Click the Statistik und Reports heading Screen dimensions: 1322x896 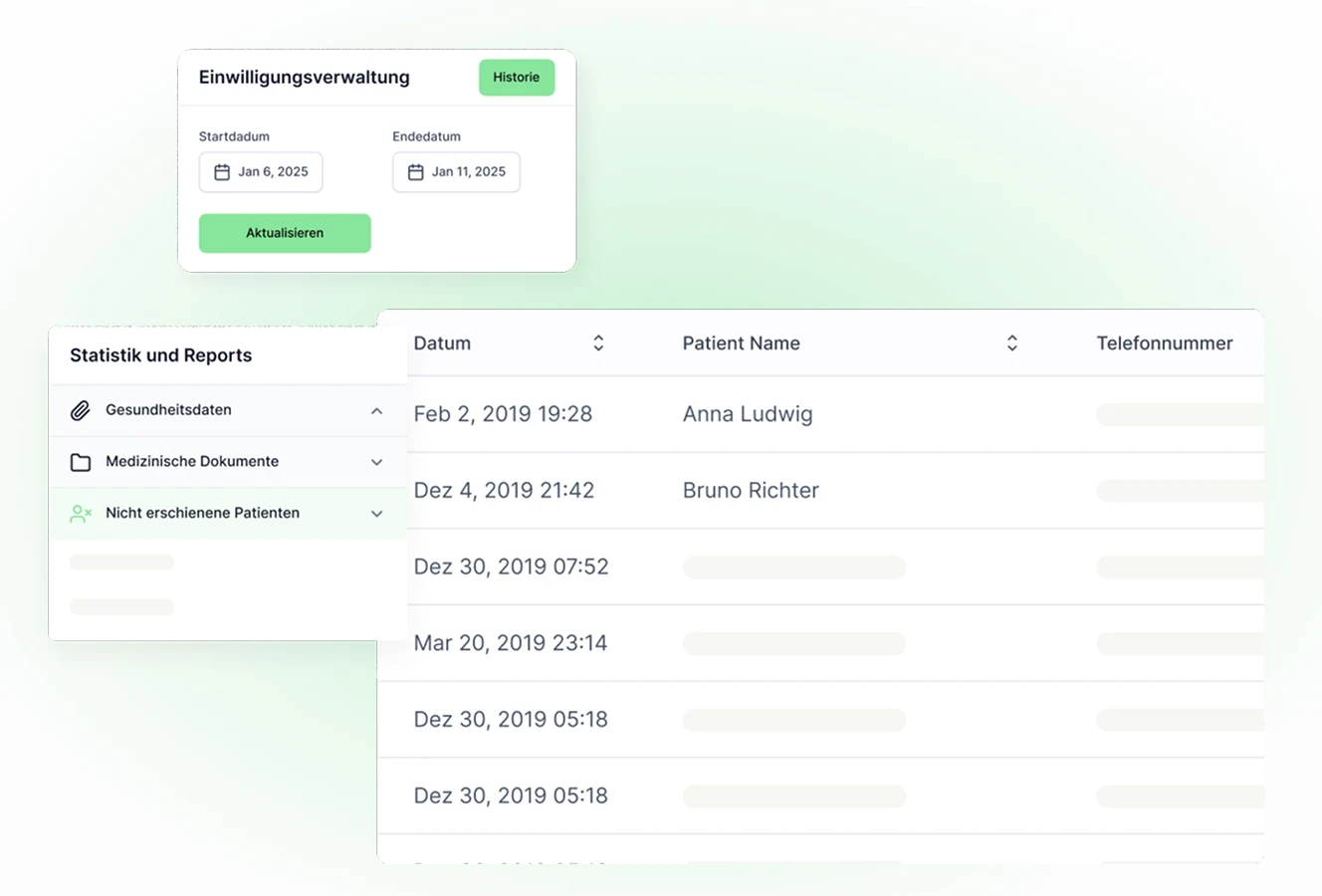pos(161,355)
